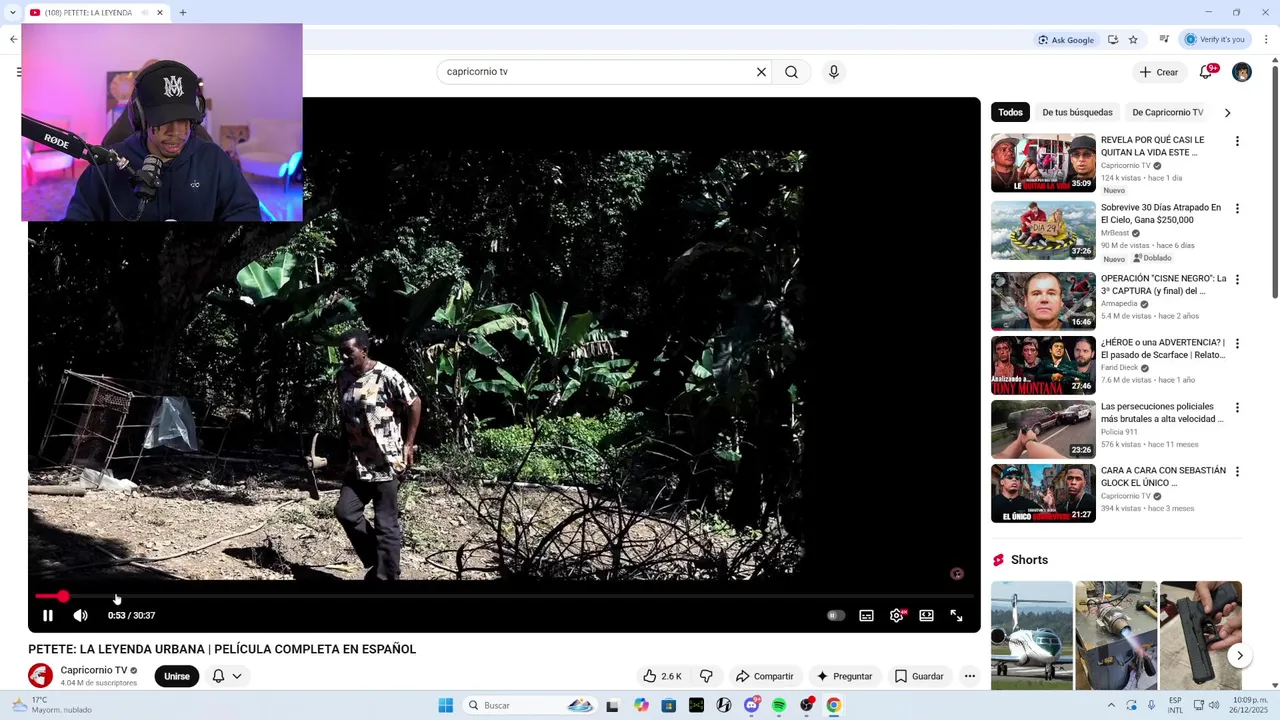Click the Compartir share button

764,677
